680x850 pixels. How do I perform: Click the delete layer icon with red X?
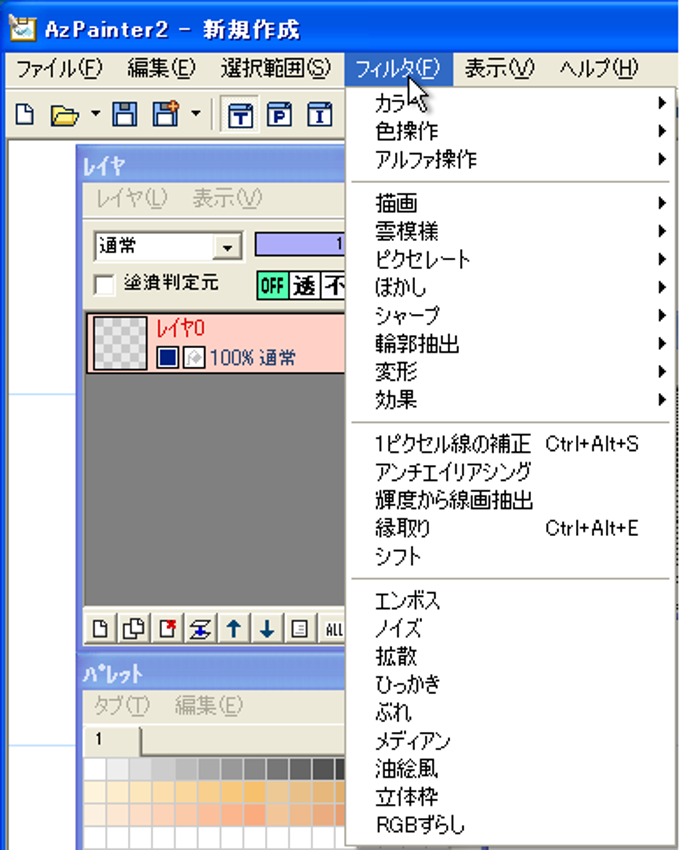(x=167, y=629)
